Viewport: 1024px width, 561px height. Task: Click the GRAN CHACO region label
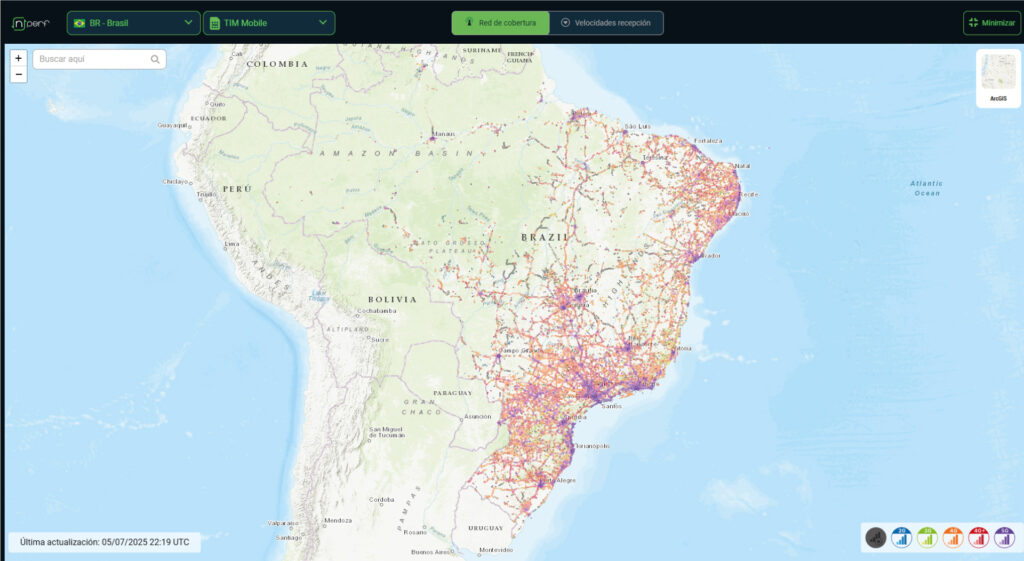click(x=421, y=407)
